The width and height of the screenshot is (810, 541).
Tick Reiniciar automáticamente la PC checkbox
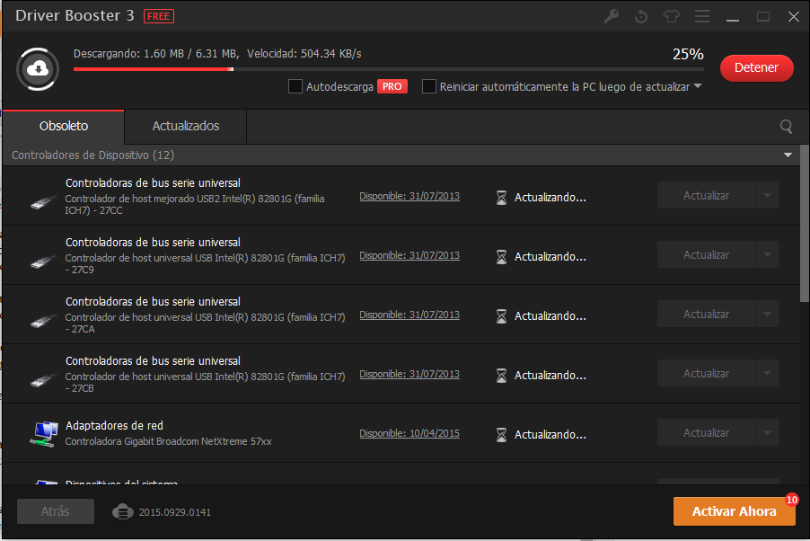[x=429, y=86]
